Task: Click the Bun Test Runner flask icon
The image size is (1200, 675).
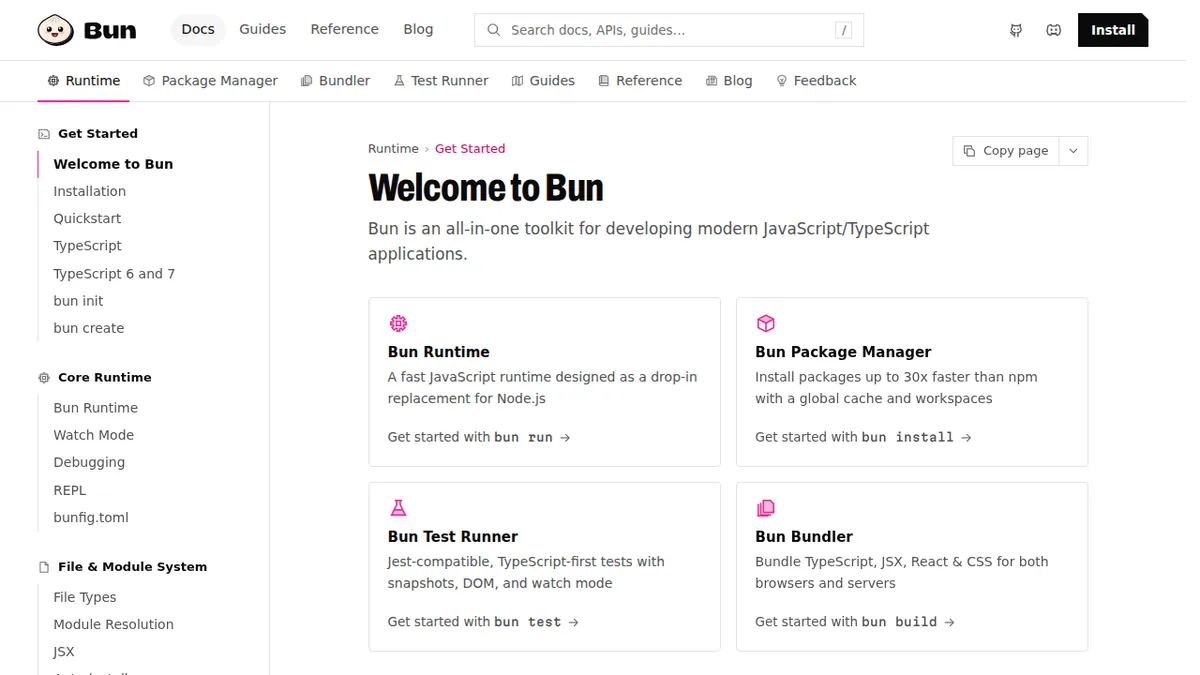Action: point(398,508)
